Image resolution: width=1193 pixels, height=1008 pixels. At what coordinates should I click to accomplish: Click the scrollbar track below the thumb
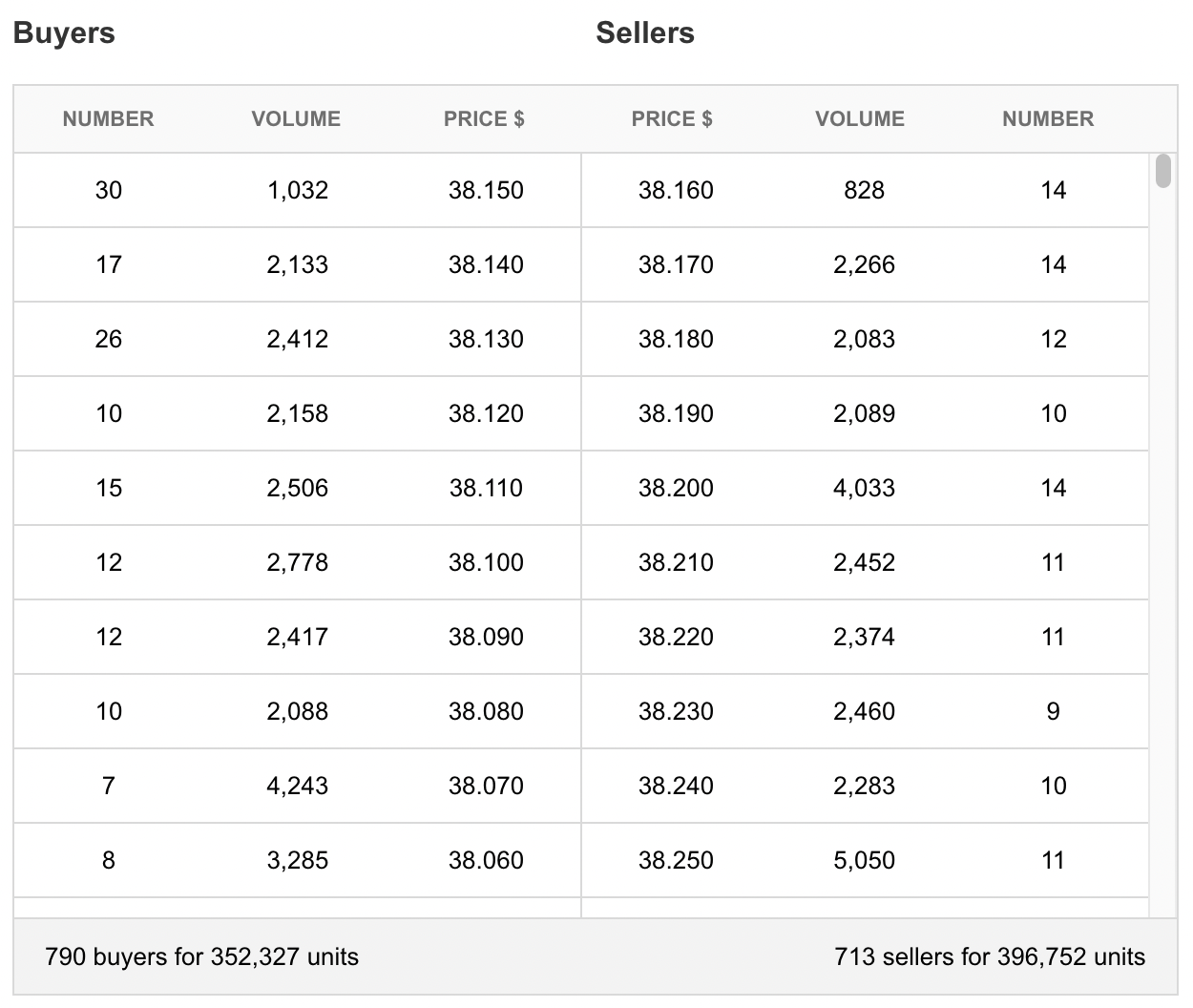coord(1162,554)
